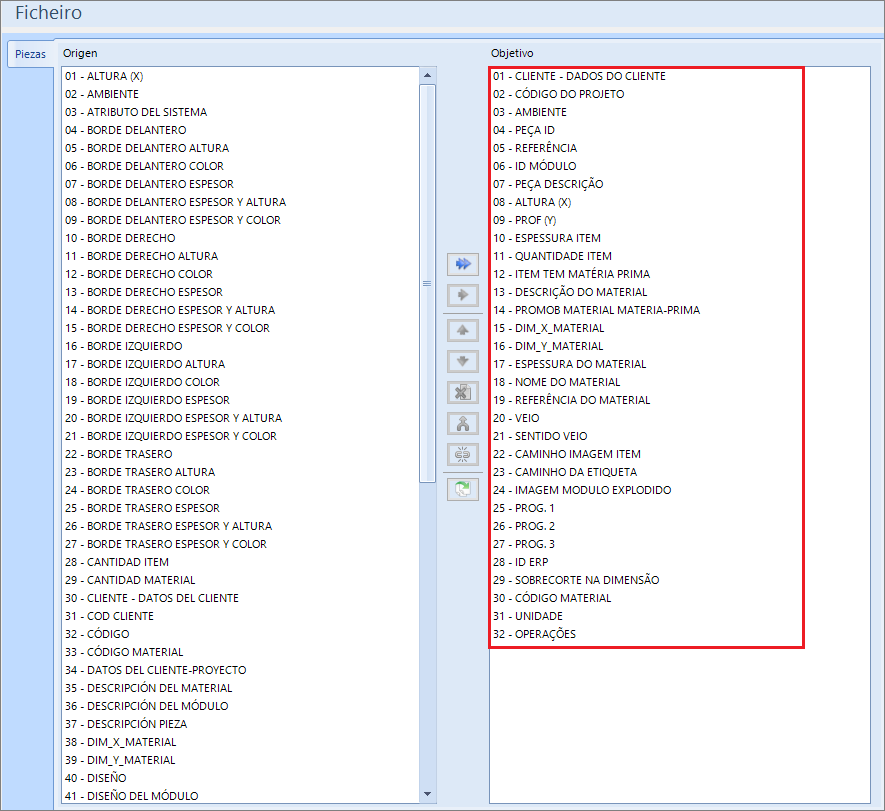This screenshot has width=885, height=811.
Task: Select '12 - ITEM TEM MATÉRIA PRIMA'
Action: pos(572,274)
